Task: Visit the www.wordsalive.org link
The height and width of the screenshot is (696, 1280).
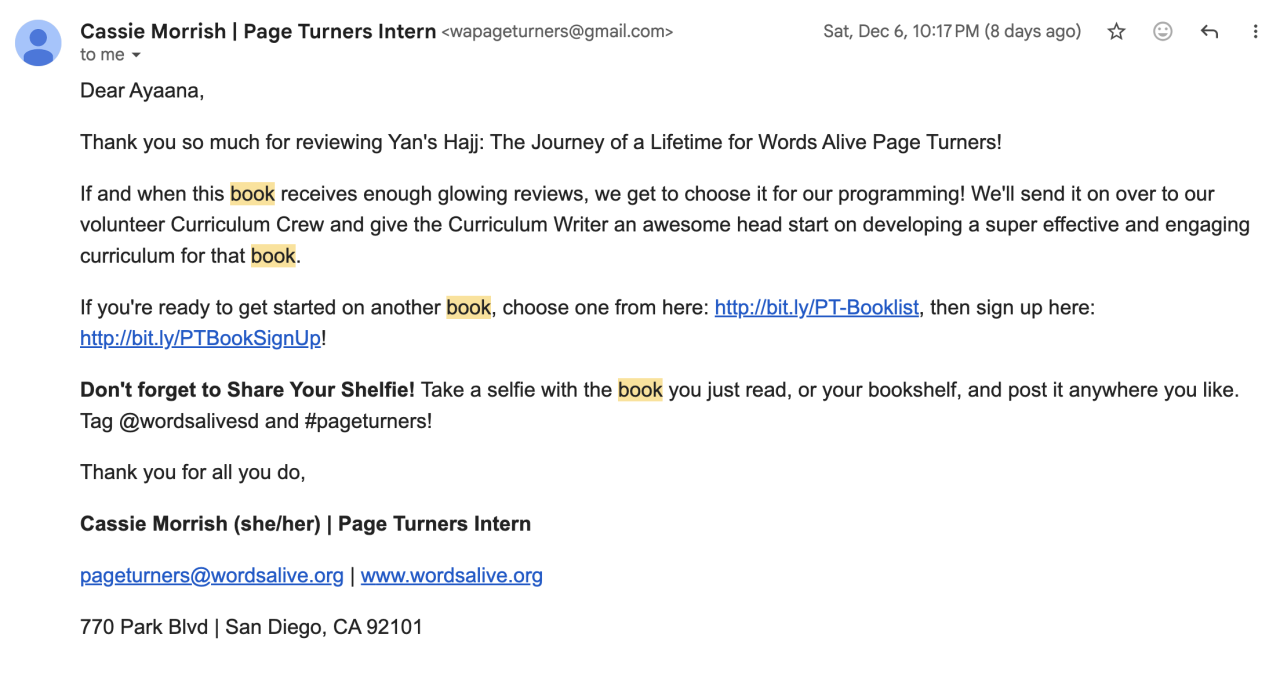Action: (451, 576)
